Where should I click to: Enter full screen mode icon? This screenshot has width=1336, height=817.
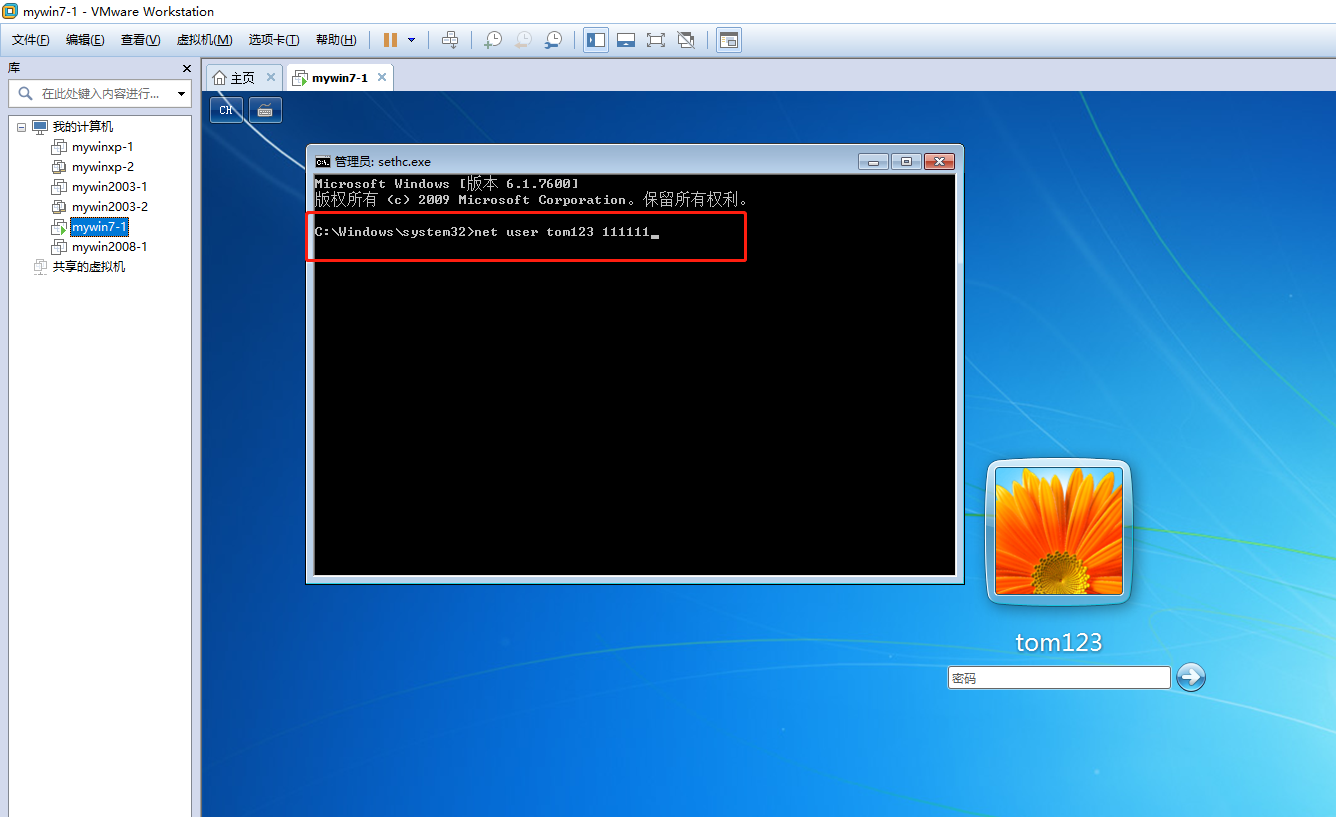(x=656, y=40)
